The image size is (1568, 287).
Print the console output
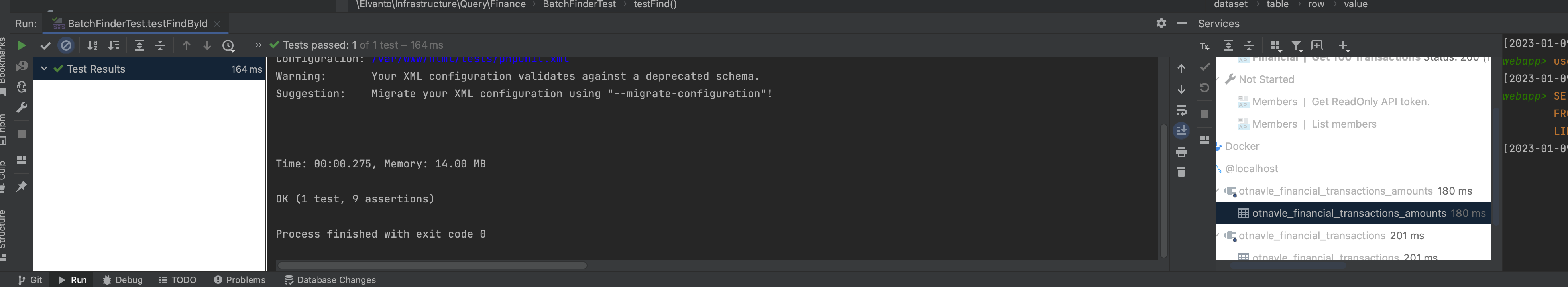tap(1181, 152)
